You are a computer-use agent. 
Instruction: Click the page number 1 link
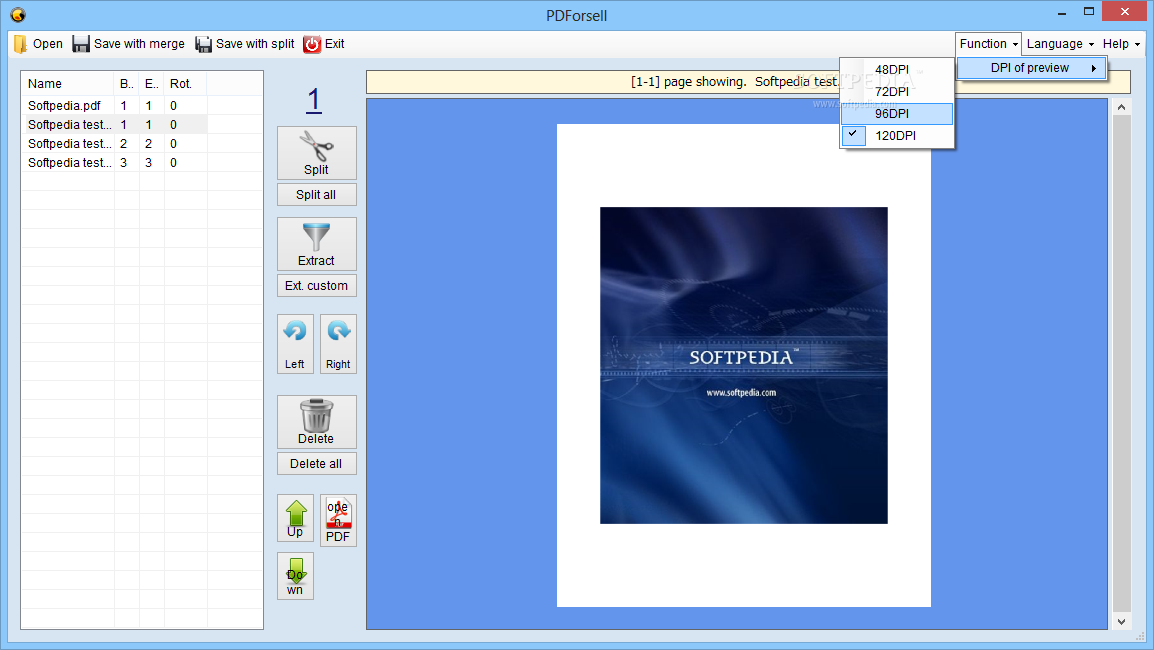point(314,100)
